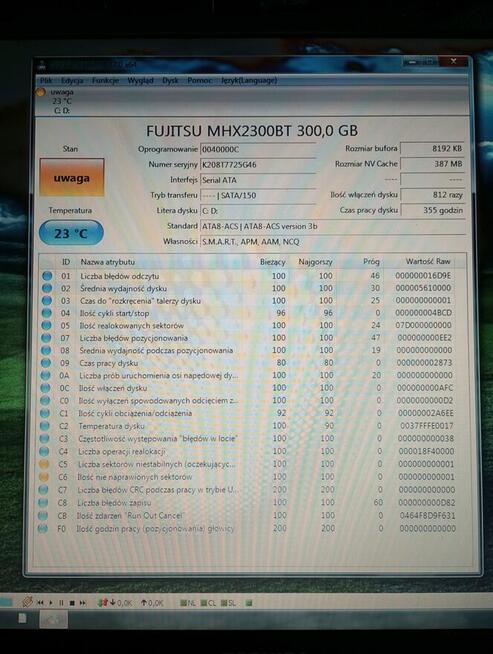Click the Tryb transferu field showing SATA/150

click(x=258, y=195)
